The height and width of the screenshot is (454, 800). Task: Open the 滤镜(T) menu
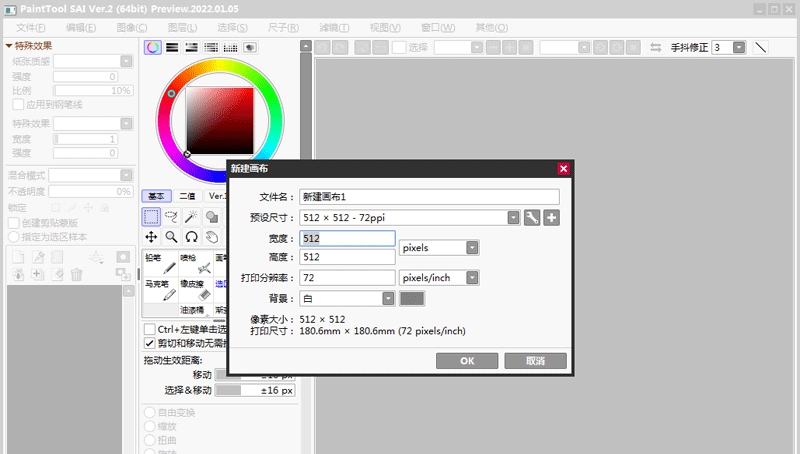334,28
